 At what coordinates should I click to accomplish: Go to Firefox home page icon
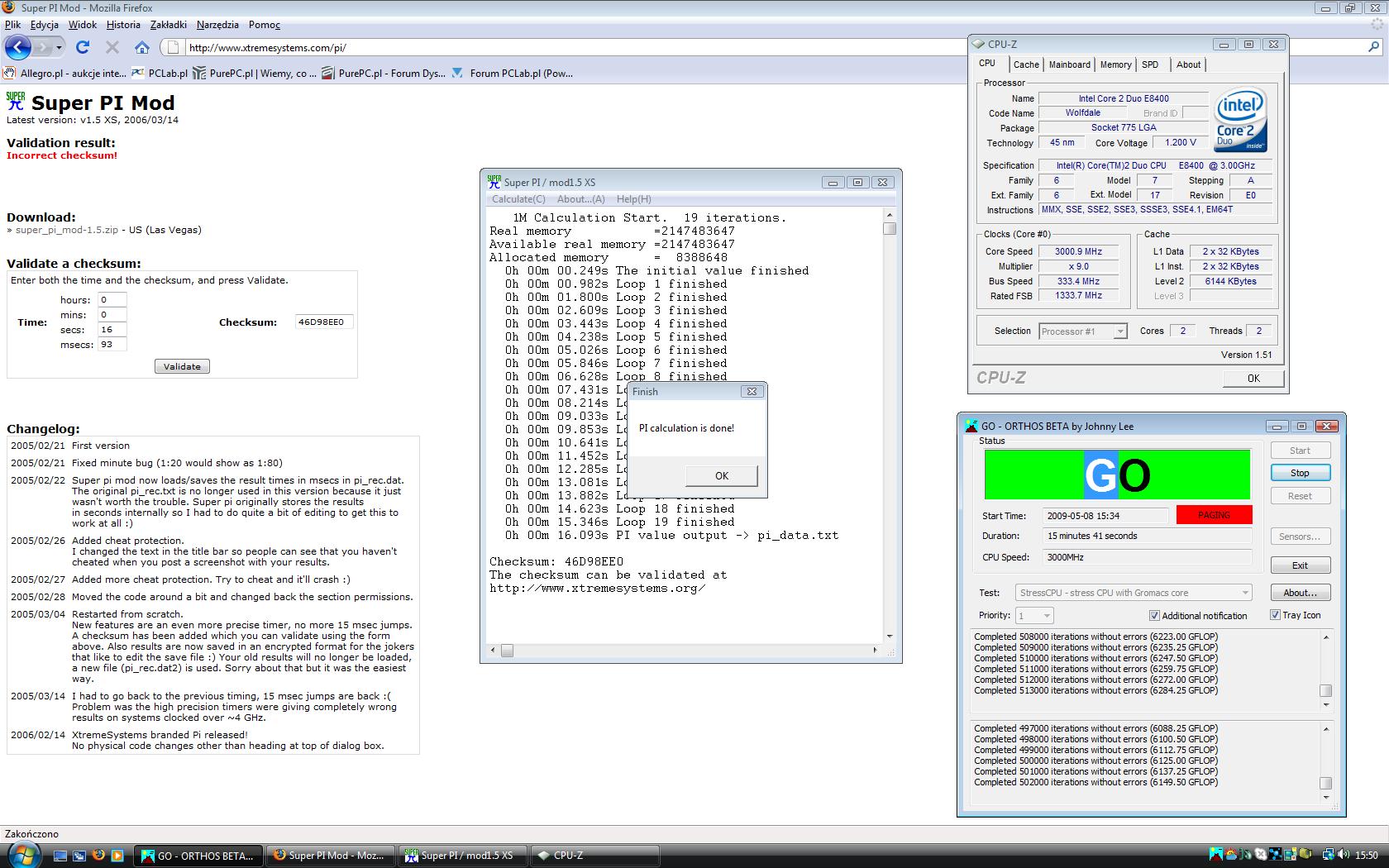[142, 47]
